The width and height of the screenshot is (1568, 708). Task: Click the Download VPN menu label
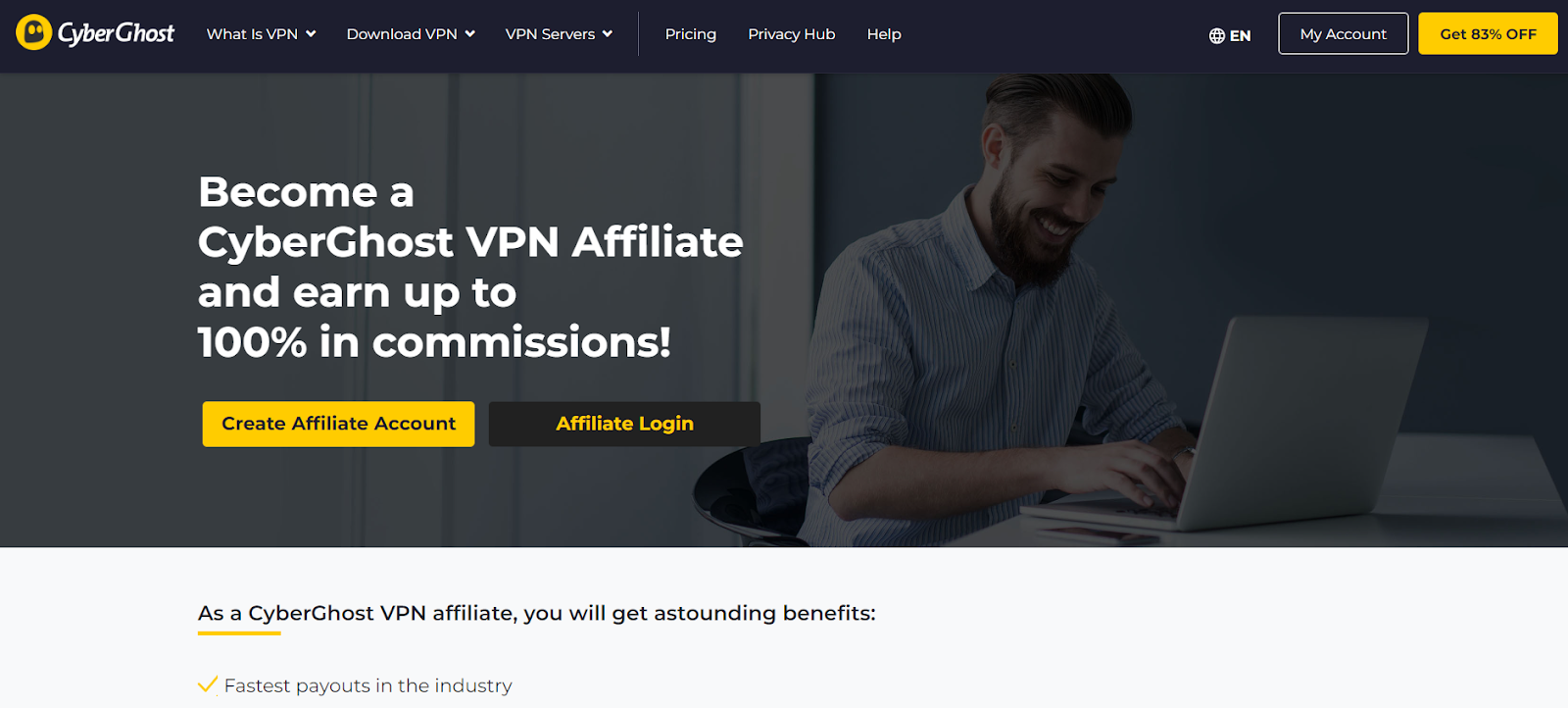click(402, 33)
